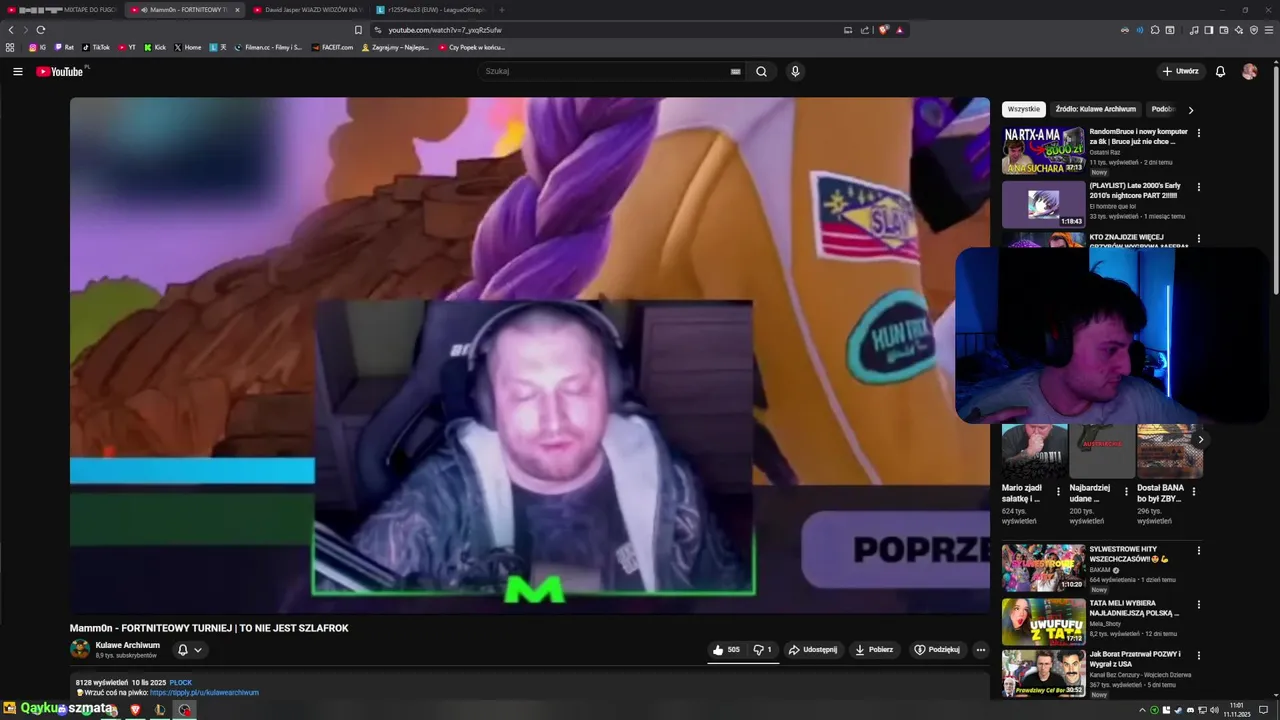Reload the page with refresh icon

point(40,30)
